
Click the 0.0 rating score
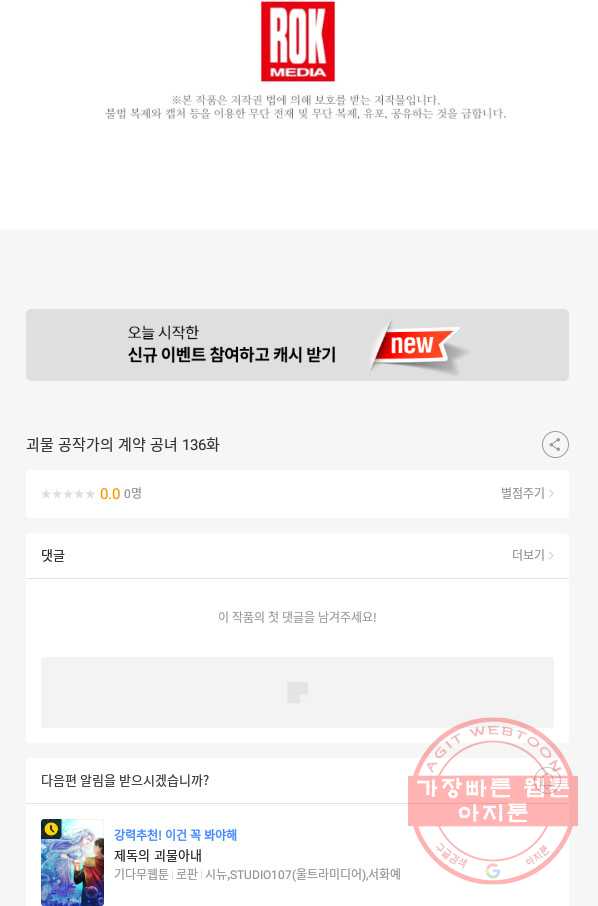tap(110, 494)
